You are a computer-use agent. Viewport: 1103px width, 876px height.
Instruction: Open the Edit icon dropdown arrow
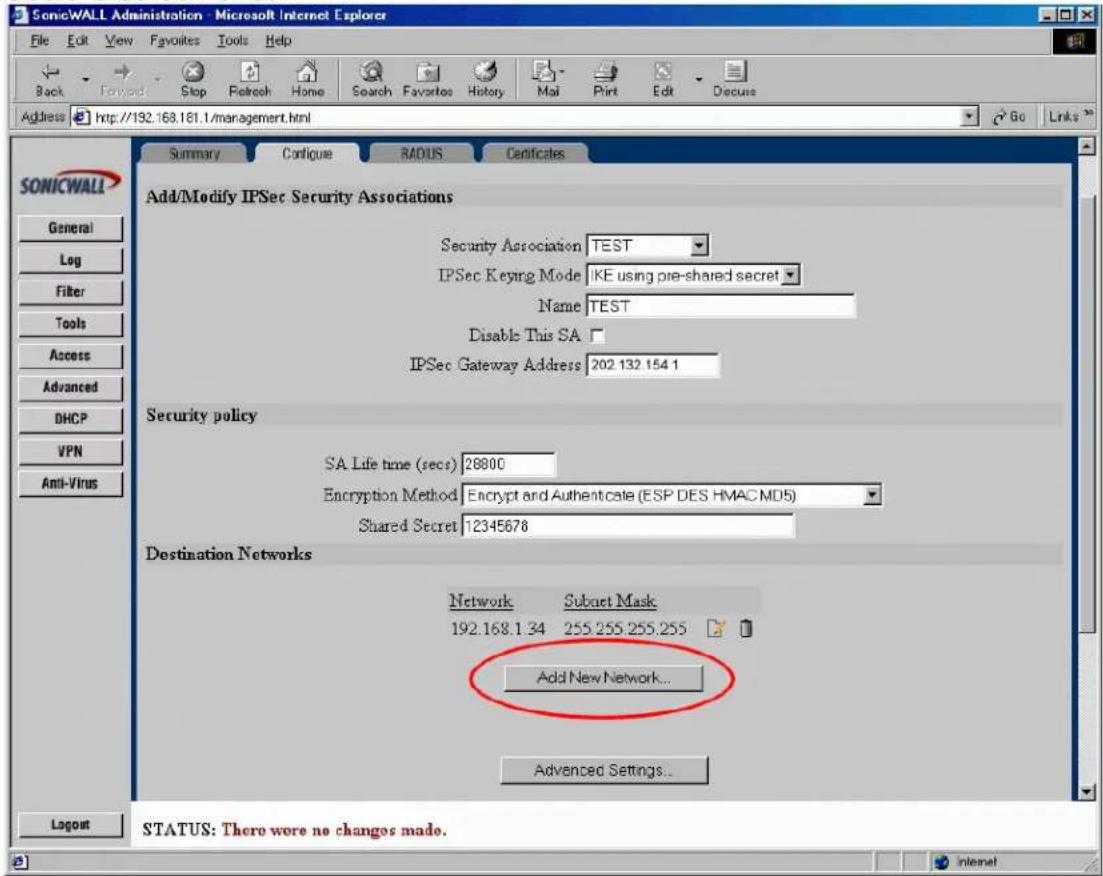tap(699, 80)
